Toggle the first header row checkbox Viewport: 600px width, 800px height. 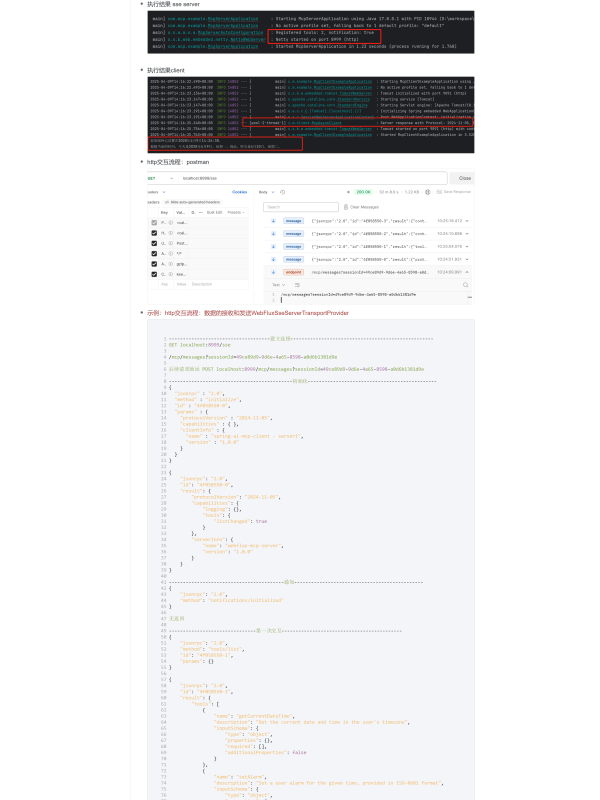click(153, 222)
